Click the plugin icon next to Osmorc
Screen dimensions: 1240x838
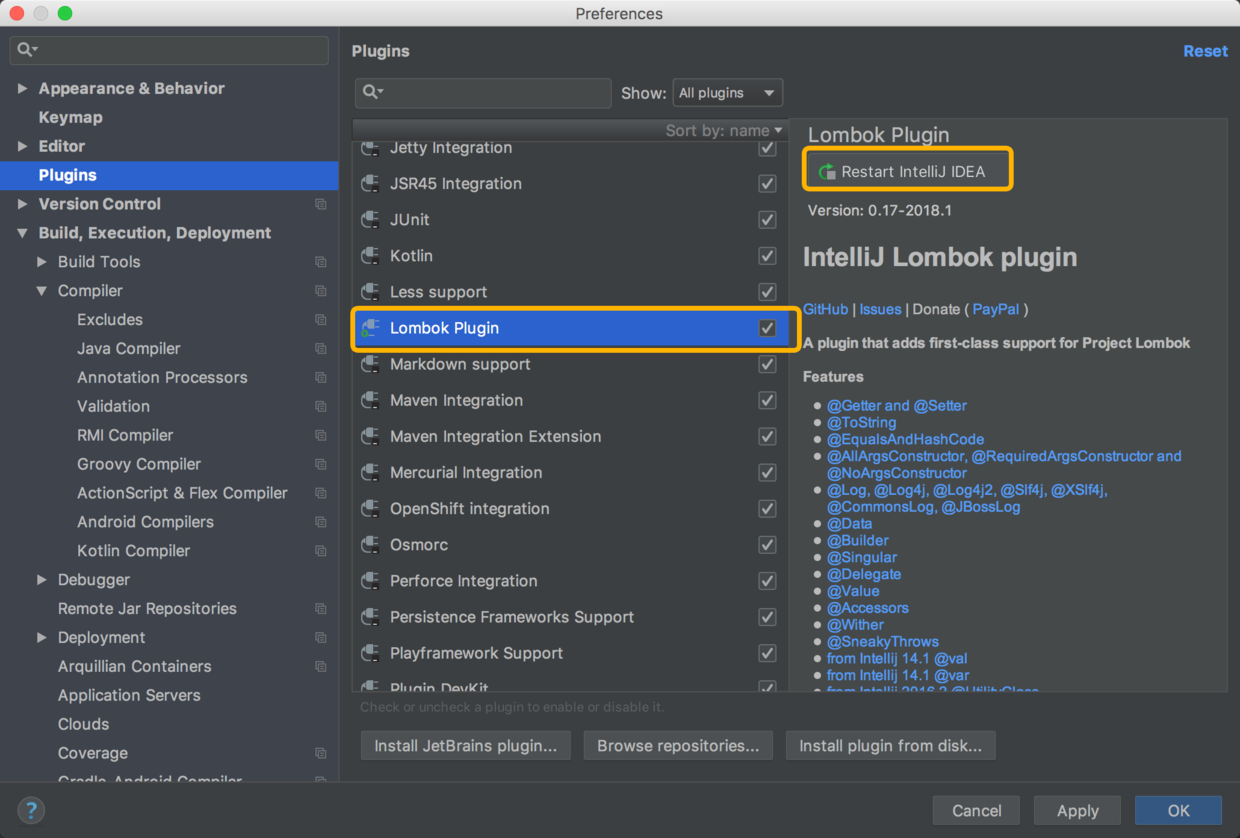point(371,545)
